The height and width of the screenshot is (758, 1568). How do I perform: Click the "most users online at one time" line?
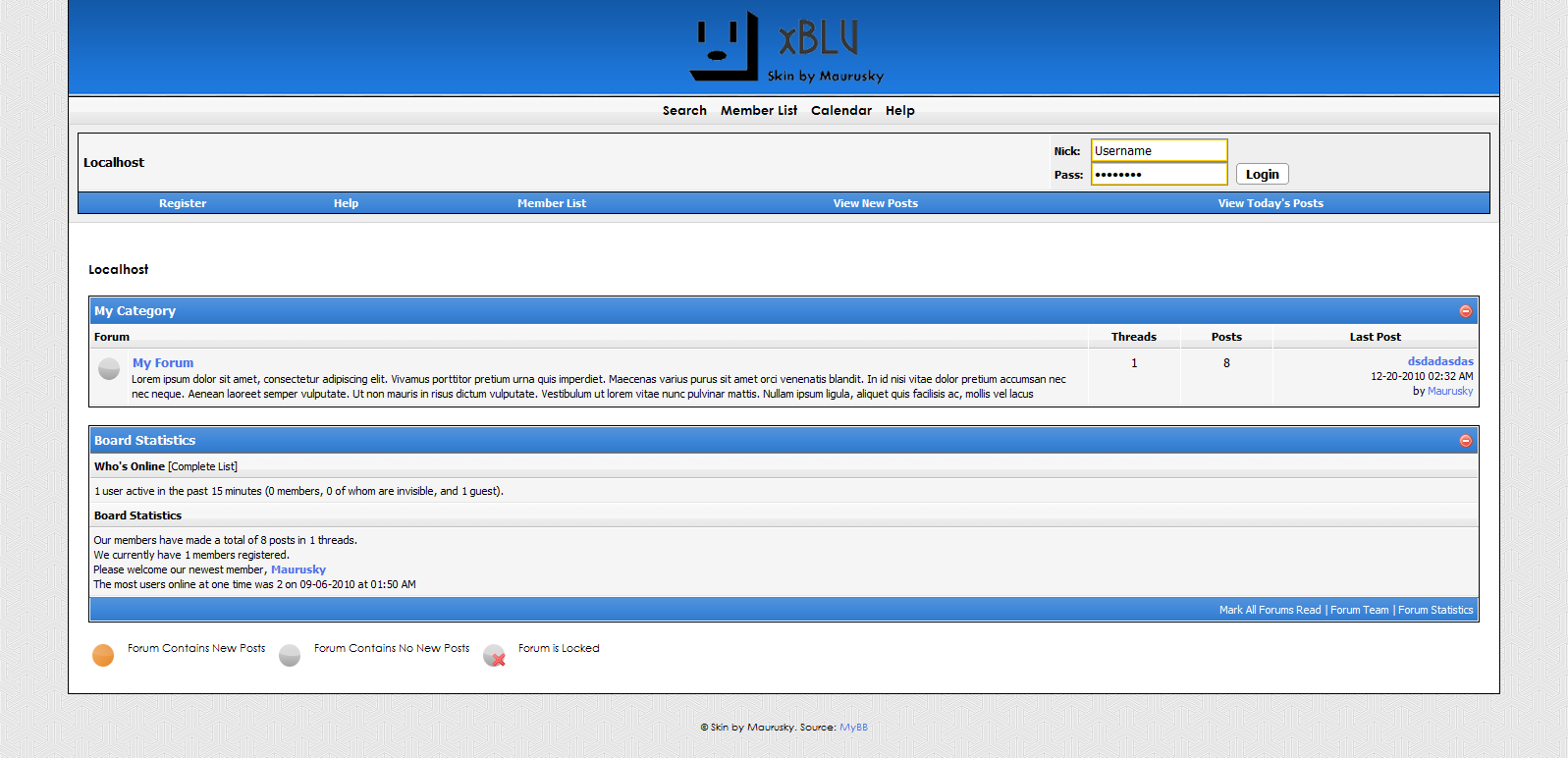[x=254, y=584]
